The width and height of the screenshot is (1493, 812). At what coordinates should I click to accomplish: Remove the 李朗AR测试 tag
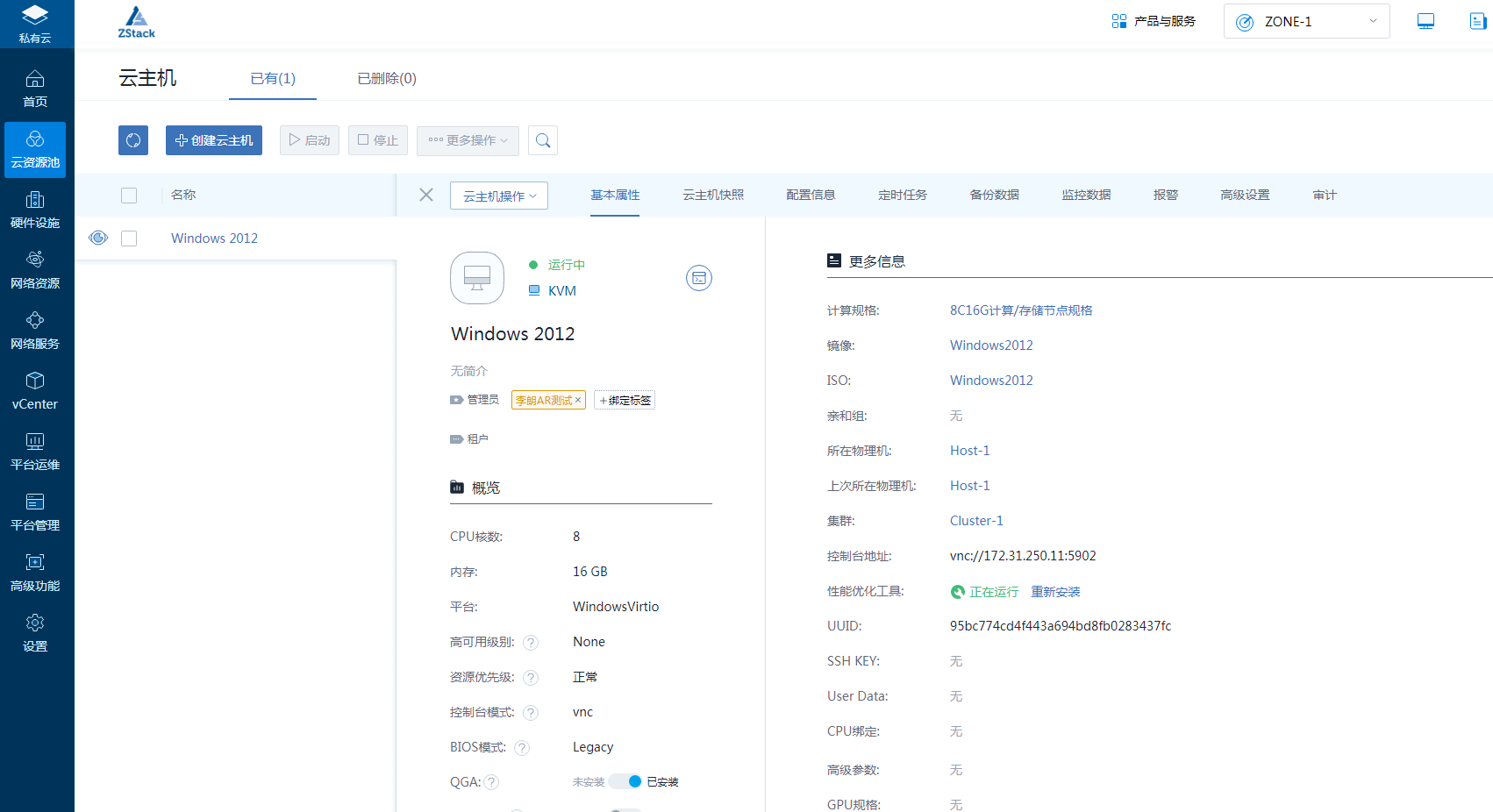pyautogui.click(x=578, y=401)
